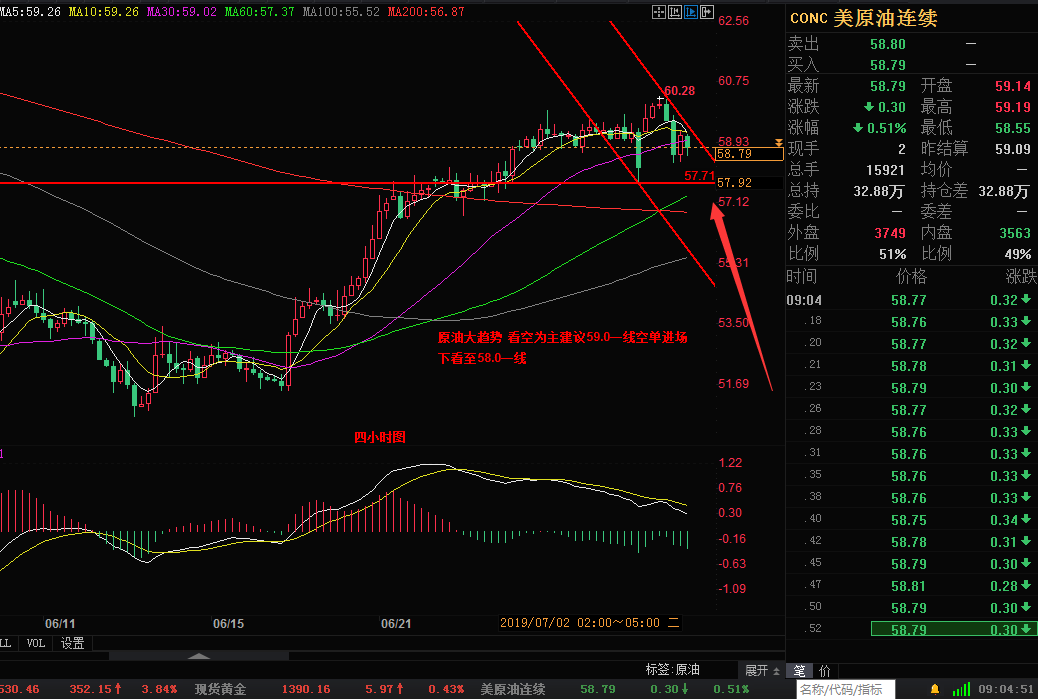Image resolution: width=1038 pixels, height=699 pixels.
Task: Select the 笔 tick tab
Action: pos(799,671)
